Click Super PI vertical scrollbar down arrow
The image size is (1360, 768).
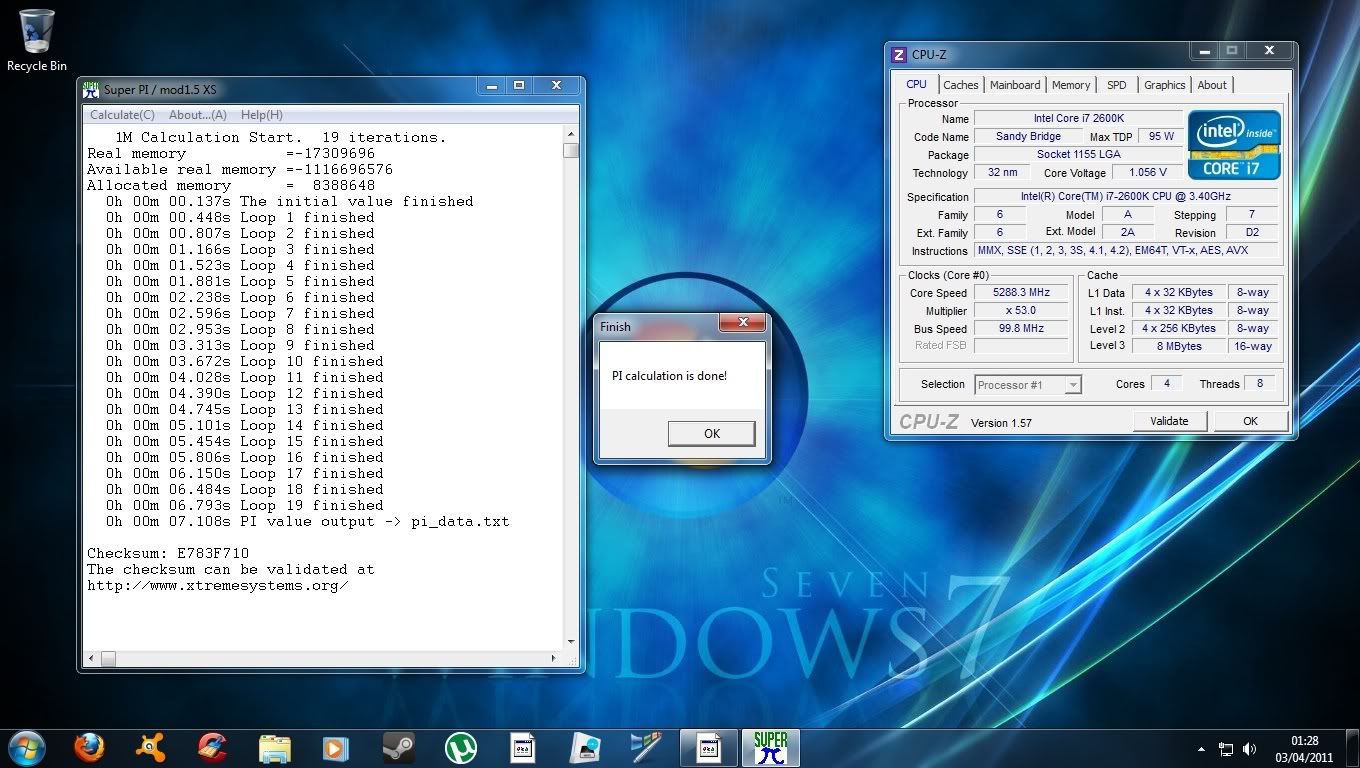pyautogui.click(x=571, y=642)
